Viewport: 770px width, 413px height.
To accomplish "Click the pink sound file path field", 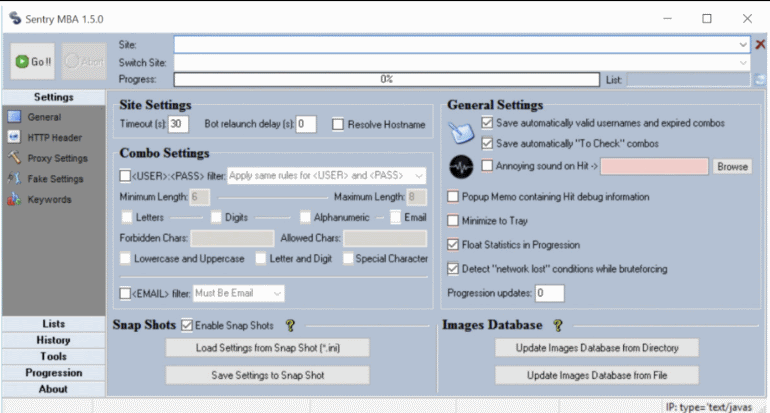I will [x=654, y=166].
